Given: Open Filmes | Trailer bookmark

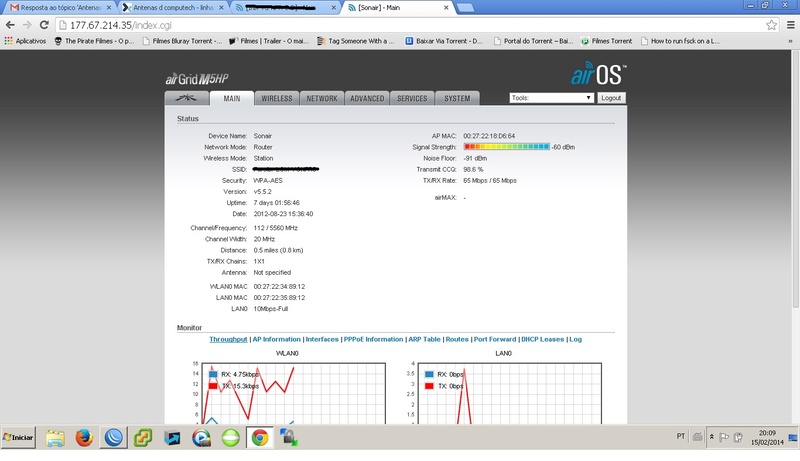Looking at the screenshot, I should click(x=268, y=41).
